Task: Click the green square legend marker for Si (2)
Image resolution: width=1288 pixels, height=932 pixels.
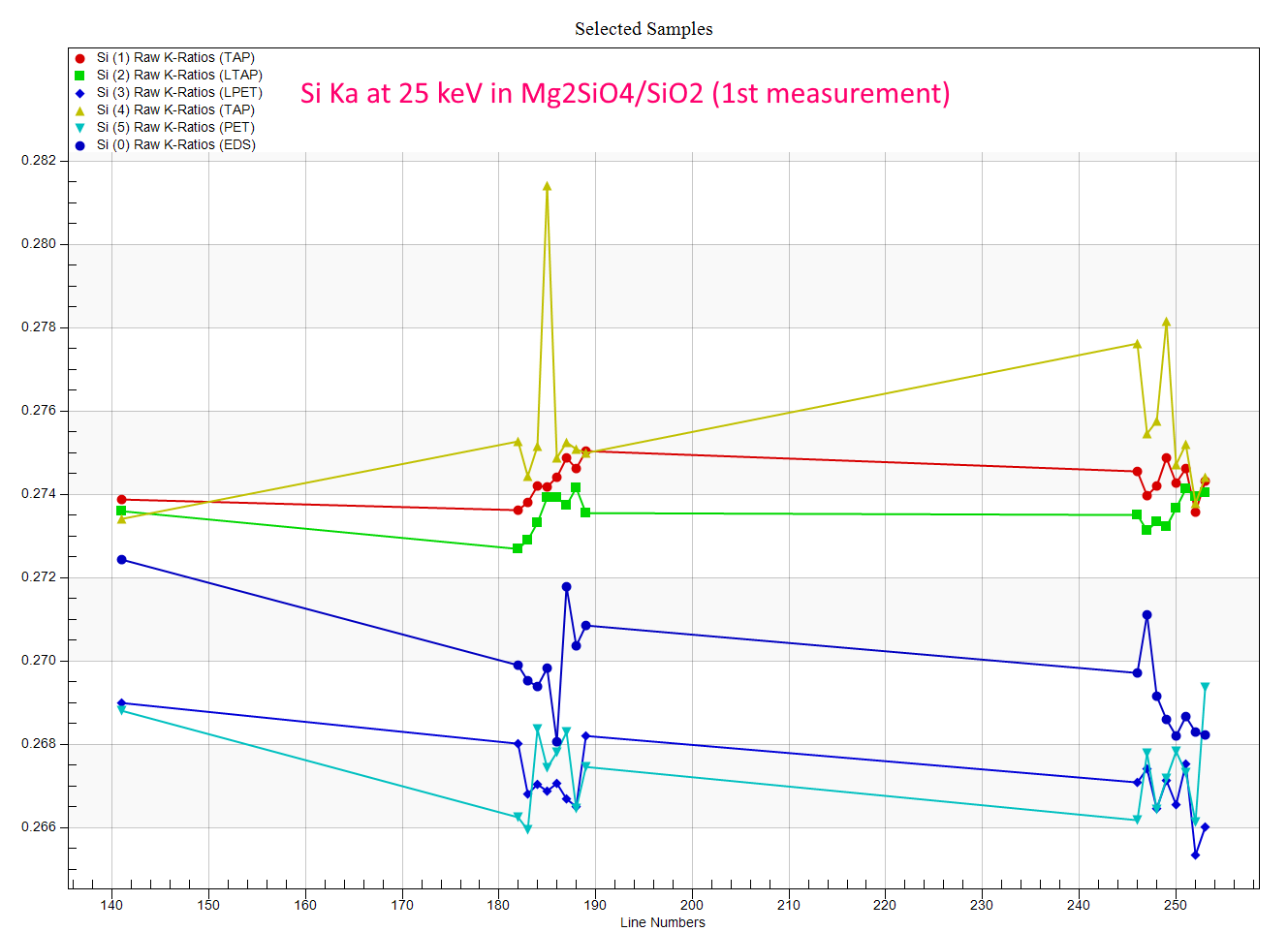Action: pyautogui.click(x=79, y=76)
